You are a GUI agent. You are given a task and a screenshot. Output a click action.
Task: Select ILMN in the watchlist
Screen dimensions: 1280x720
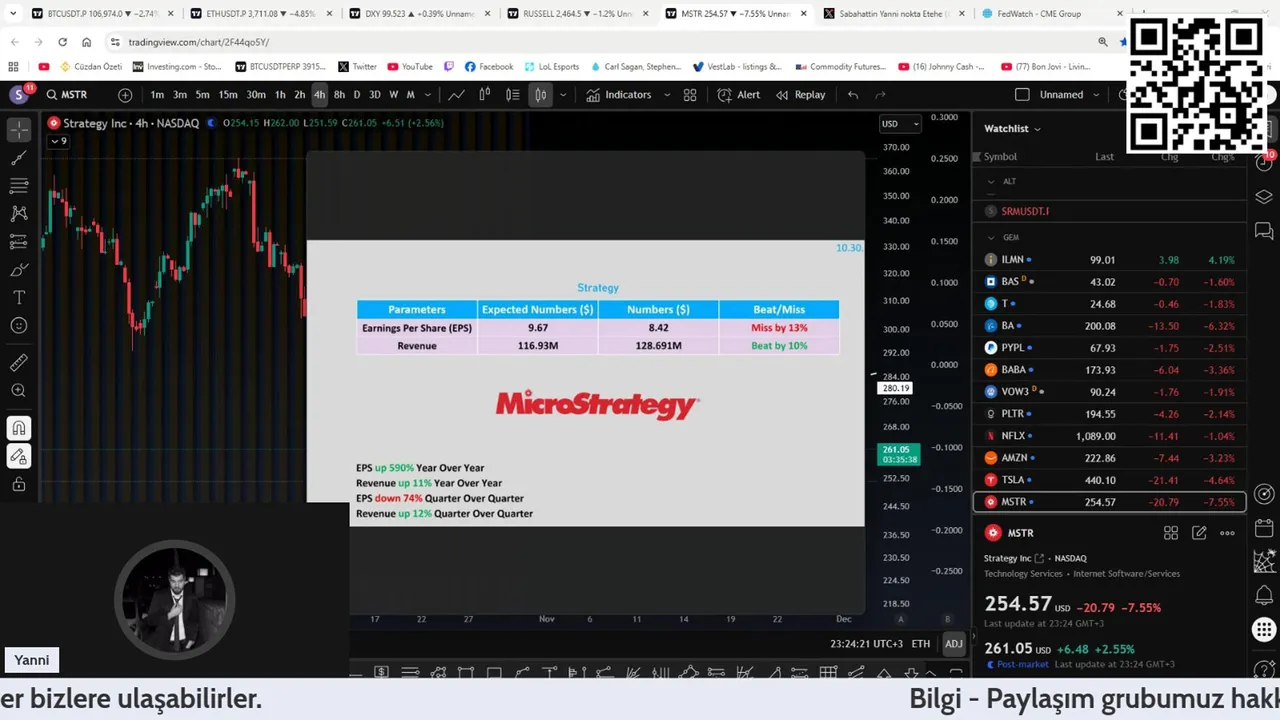1109,260
